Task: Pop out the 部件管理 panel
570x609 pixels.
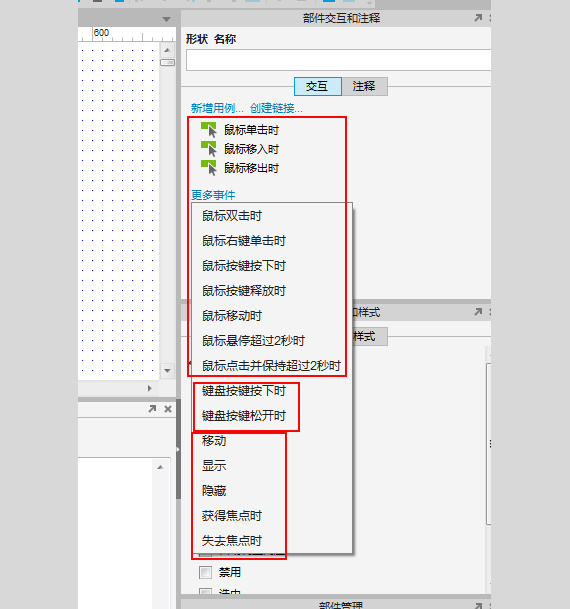Action: pos(478,605)
